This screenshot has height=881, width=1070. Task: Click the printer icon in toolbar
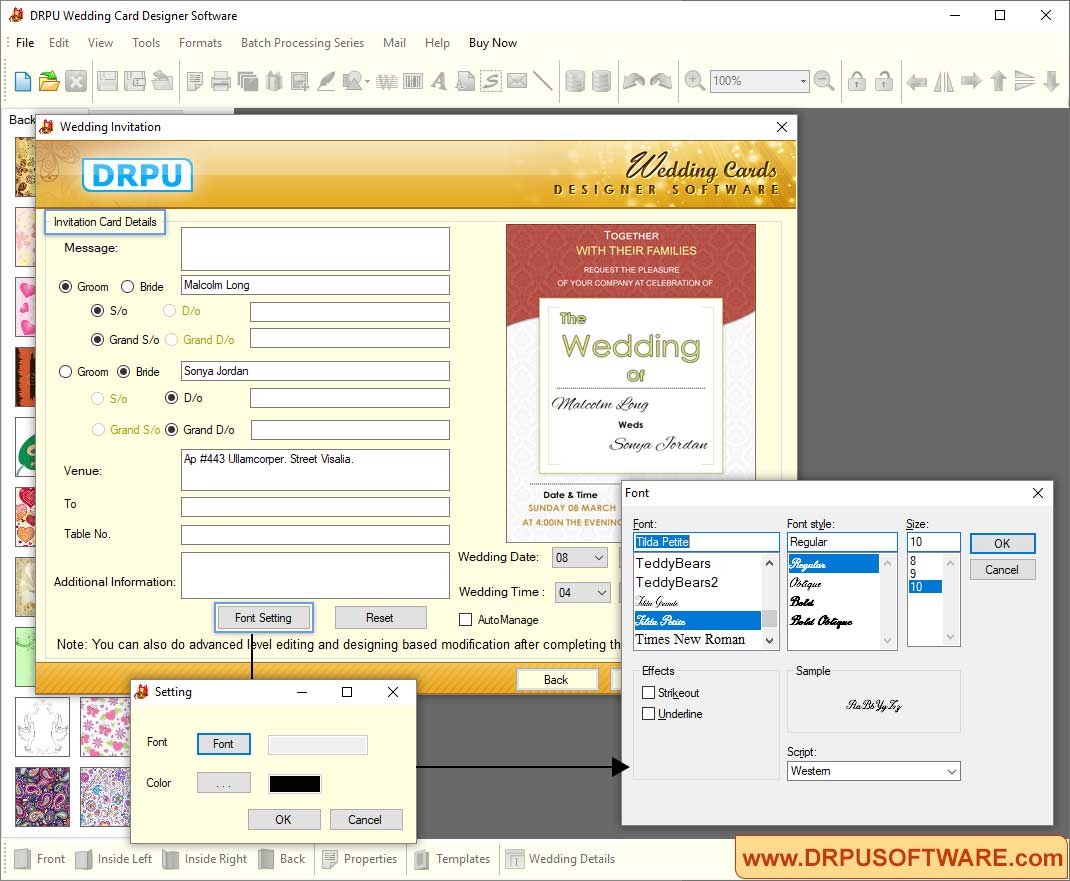pyautogui.click(x=220, y=81)
